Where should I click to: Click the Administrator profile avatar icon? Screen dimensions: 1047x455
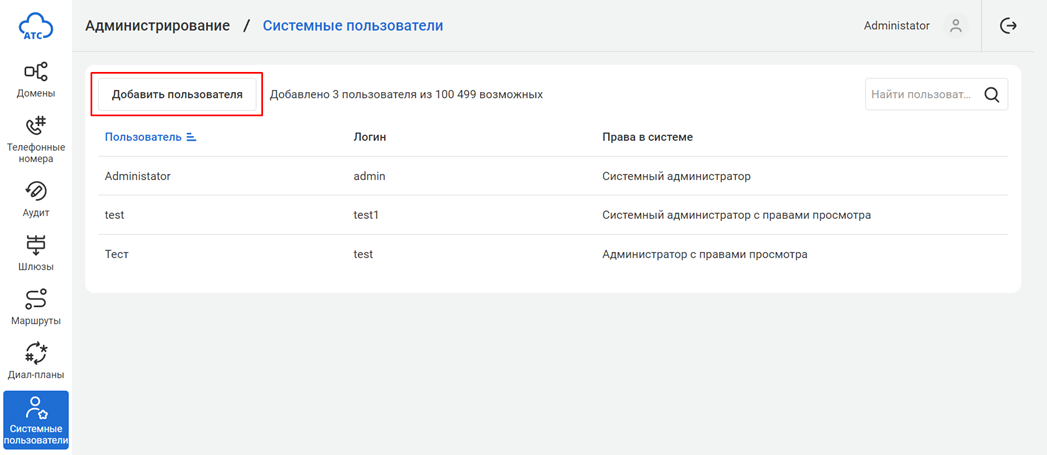click(956, 26)
